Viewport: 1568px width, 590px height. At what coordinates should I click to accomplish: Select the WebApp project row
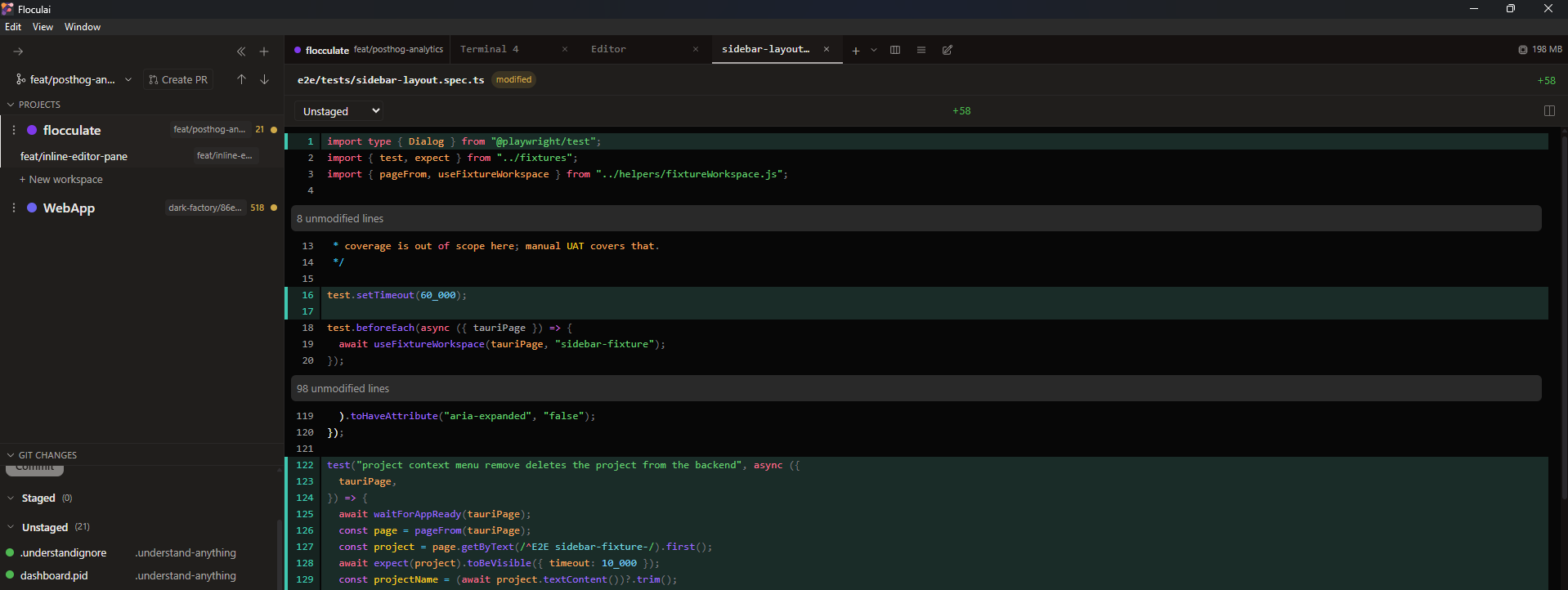pyautogui.click(x=142, y=208)
